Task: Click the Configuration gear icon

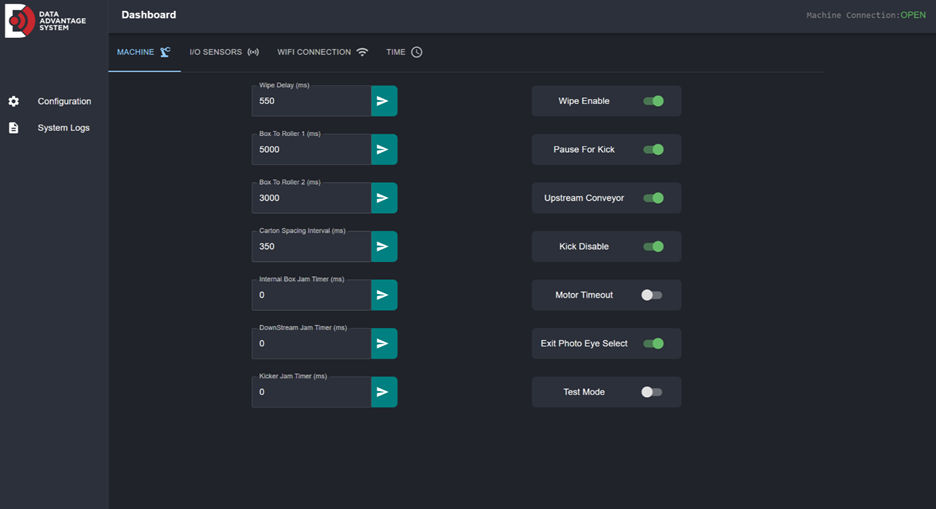Action: [x=14, y=101]
